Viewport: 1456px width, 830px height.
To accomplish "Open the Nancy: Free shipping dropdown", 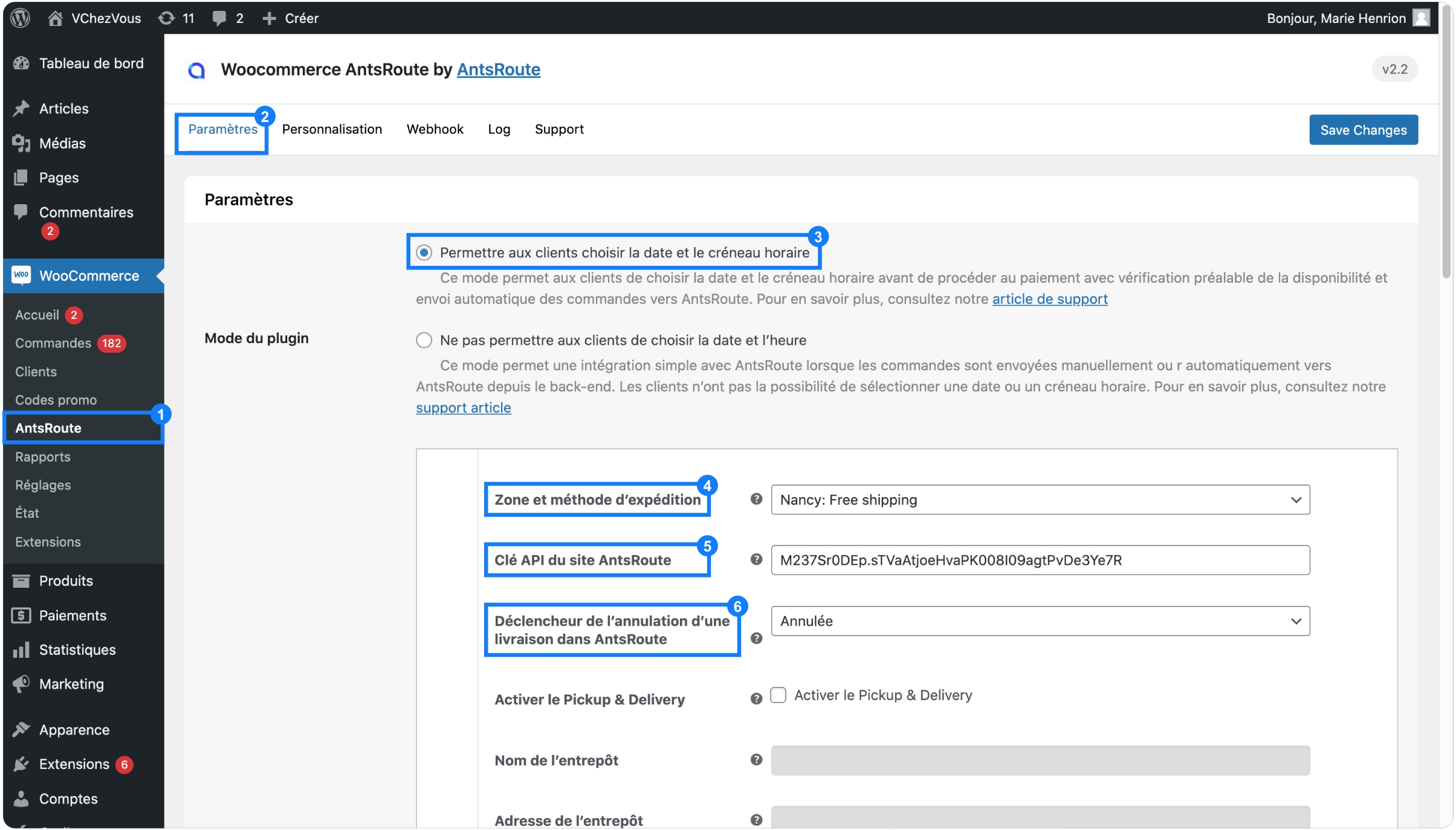I will (1040, 500).
